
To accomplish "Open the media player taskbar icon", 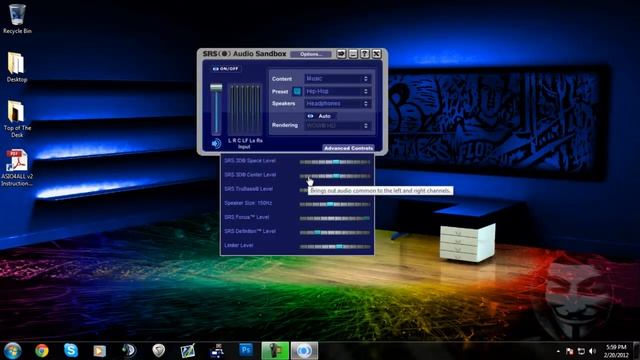I will pyautogui.click(x=100, y=351).
